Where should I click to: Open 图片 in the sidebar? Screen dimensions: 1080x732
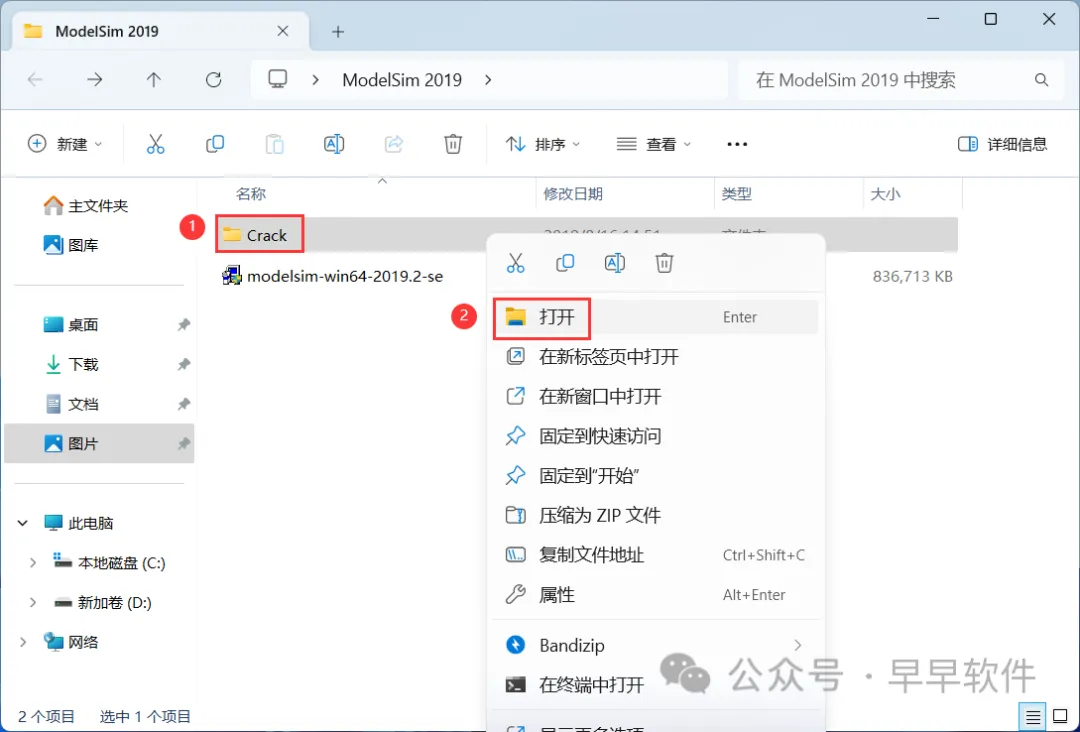98,443
